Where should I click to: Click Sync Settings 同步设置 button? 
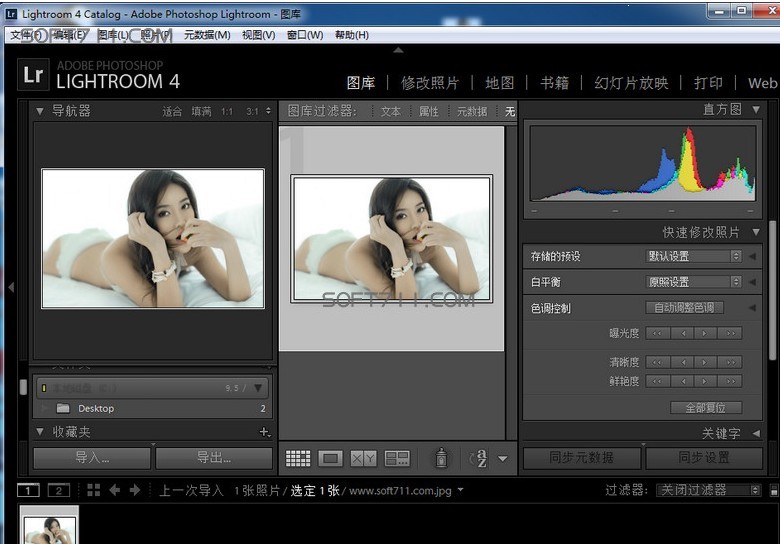point(704,457)
